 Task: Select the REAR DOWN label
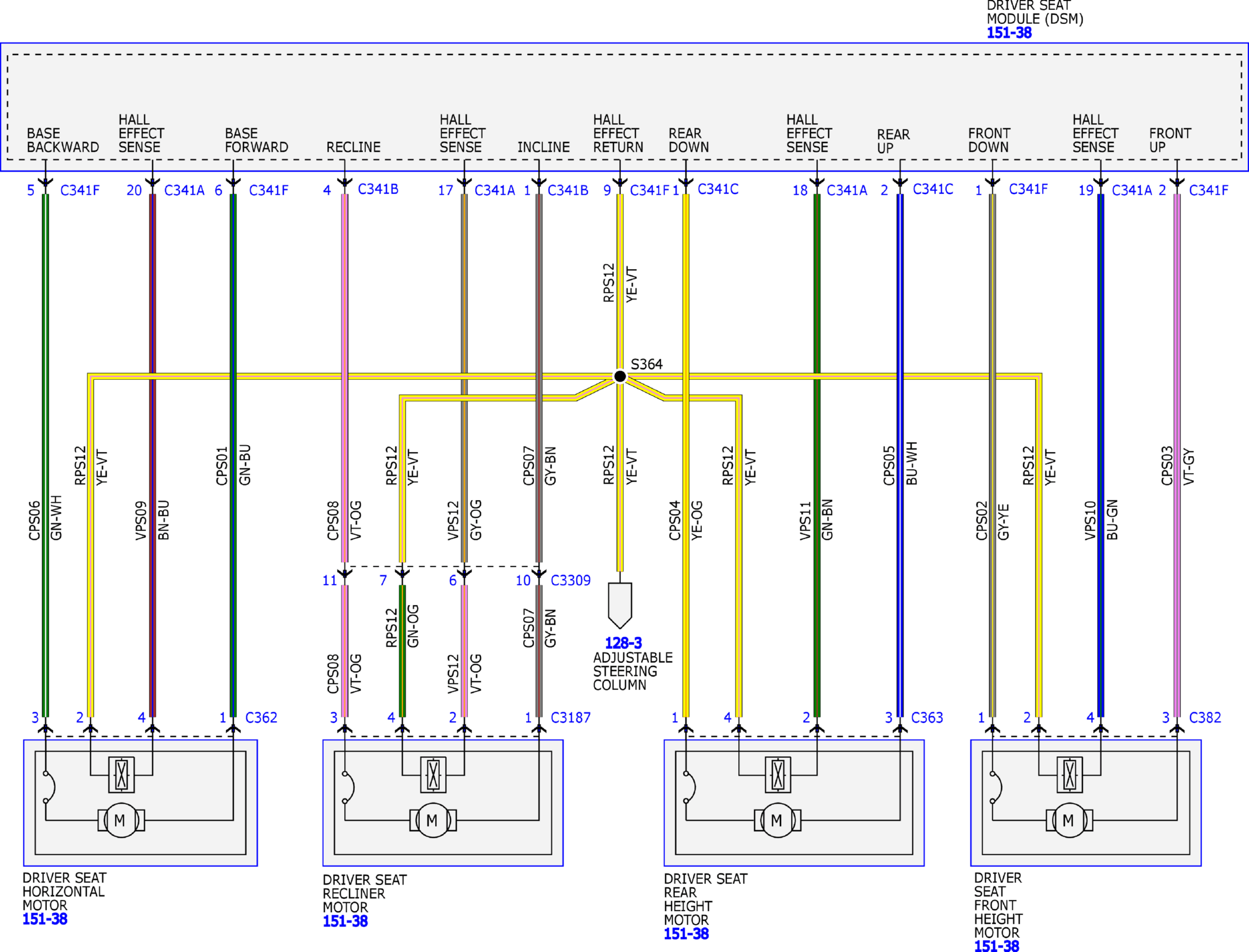[689, 140]
